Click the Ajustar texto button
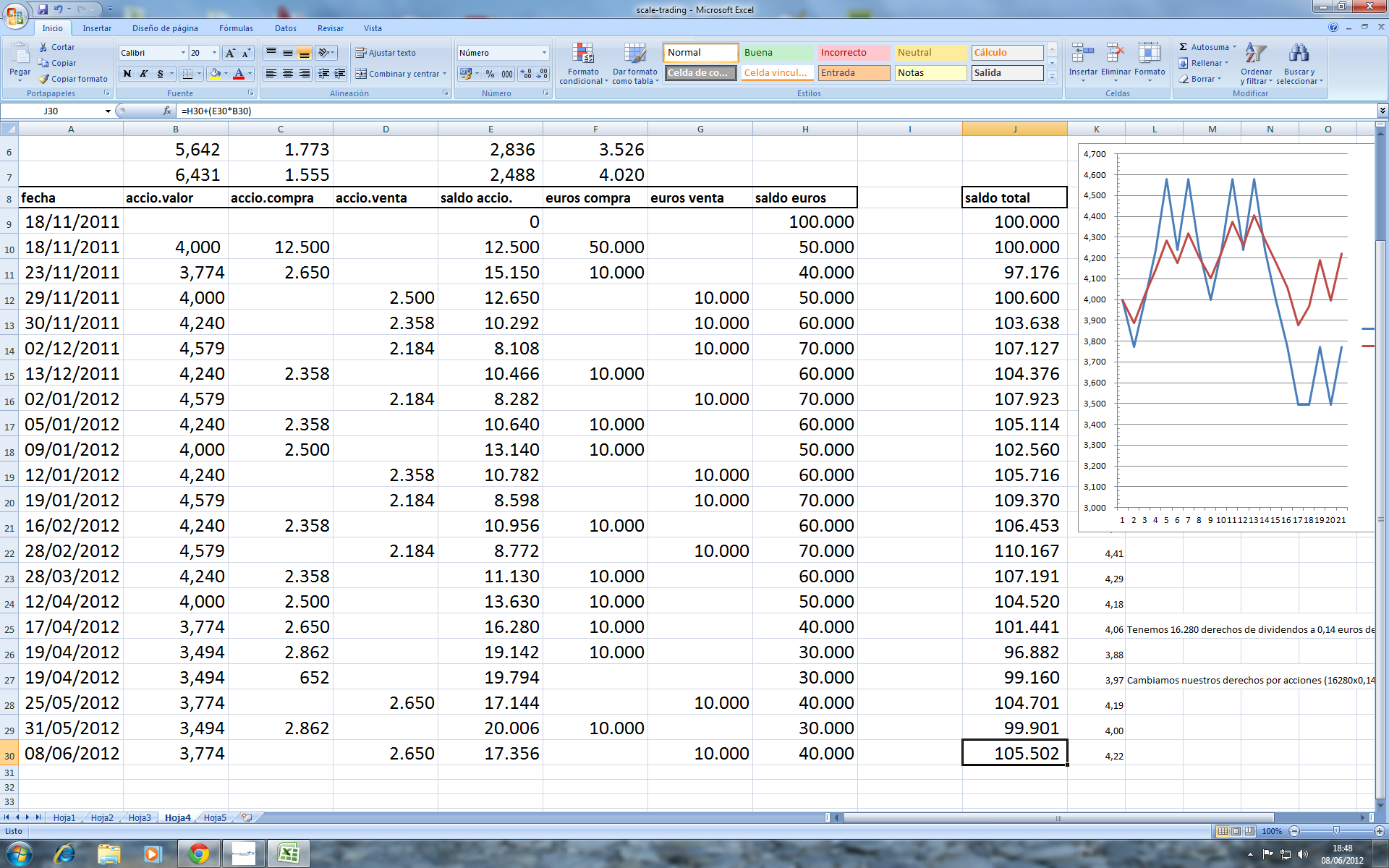Screen dimensions: 1389x868 (386, 53)
